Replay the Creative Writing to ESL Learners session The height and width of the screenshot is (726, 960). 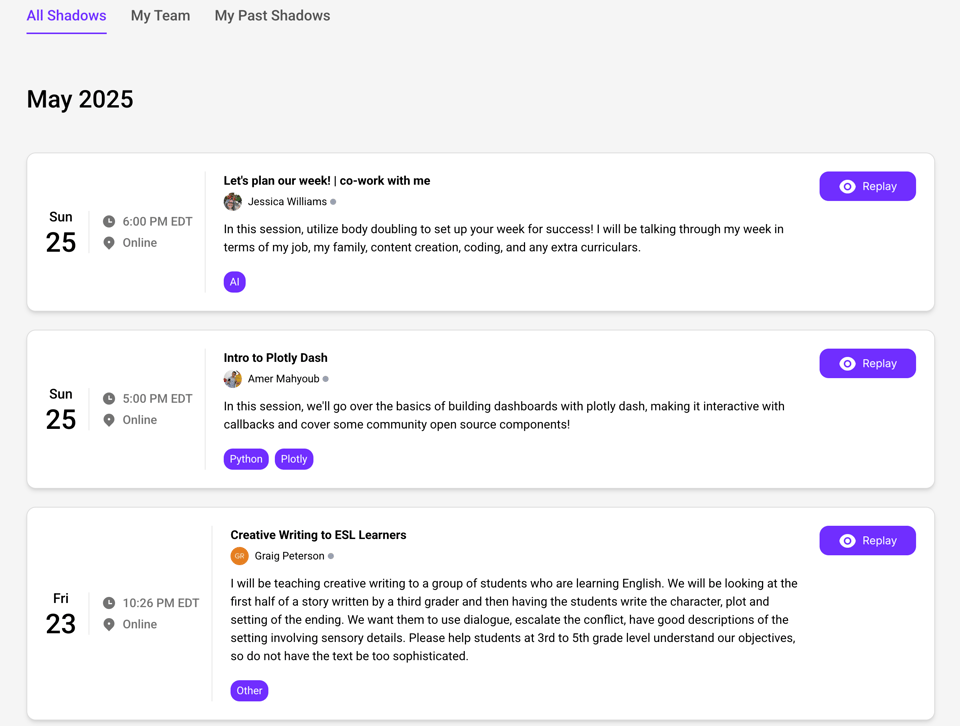(867, 541)
